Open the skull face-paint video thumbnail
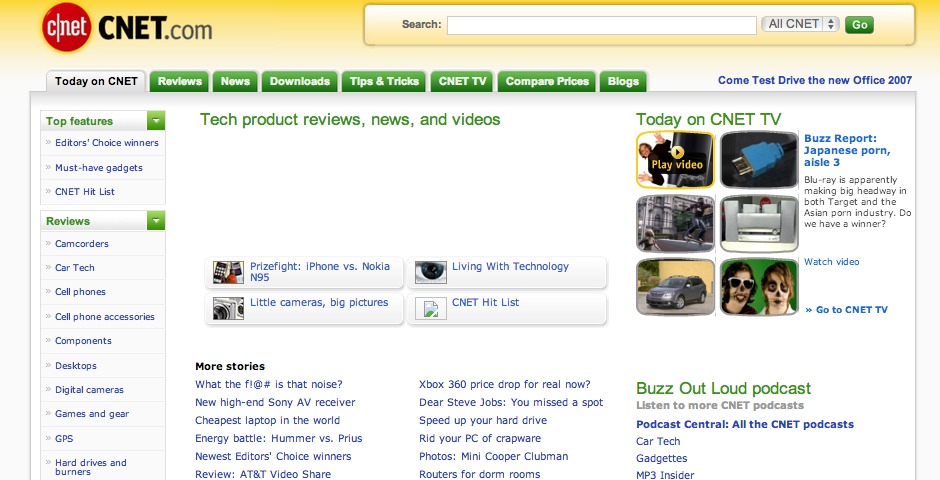 (x=759, y=287)
